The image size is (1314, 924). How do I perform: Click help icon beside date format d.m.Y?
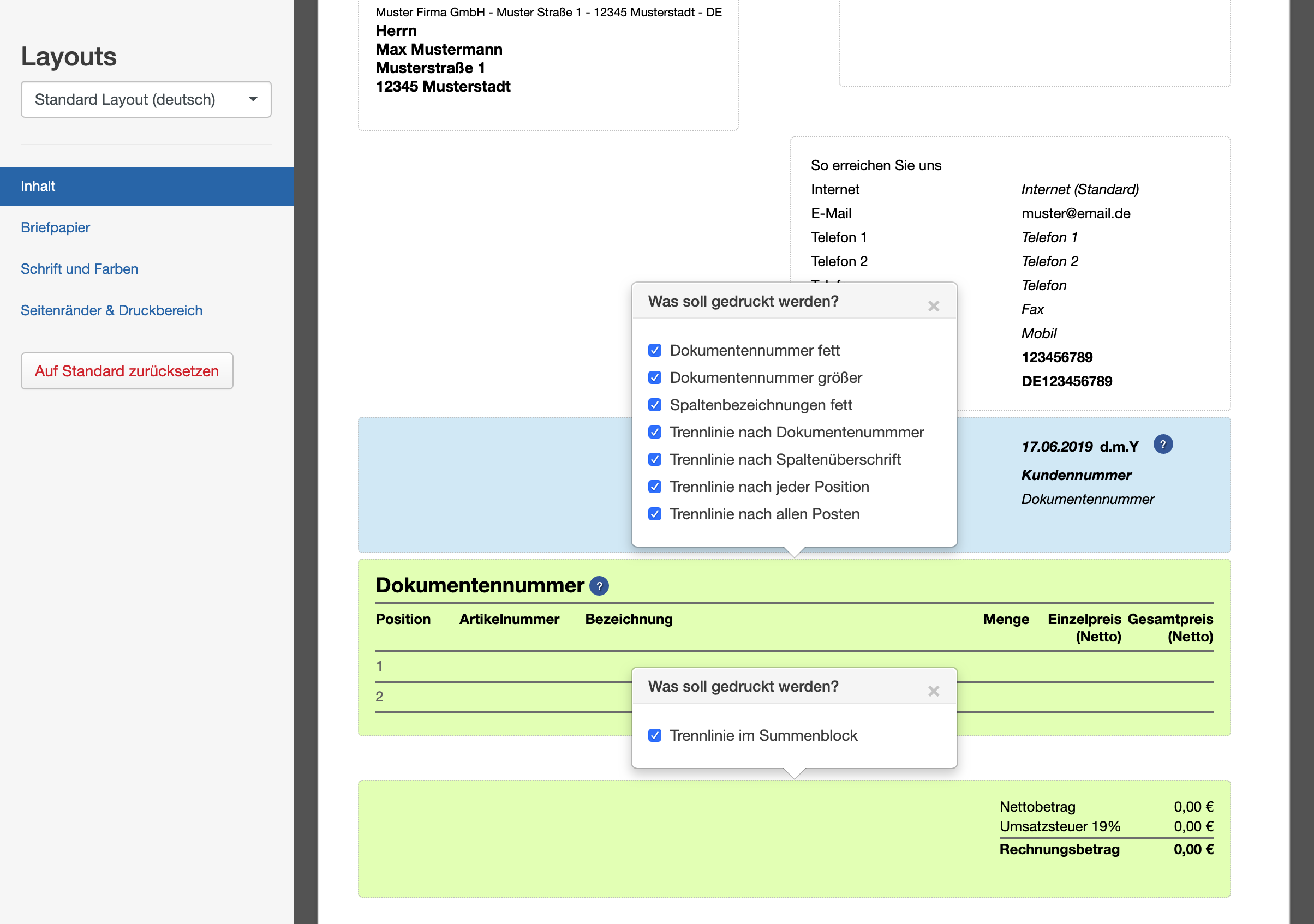[x=1162, y=445]
